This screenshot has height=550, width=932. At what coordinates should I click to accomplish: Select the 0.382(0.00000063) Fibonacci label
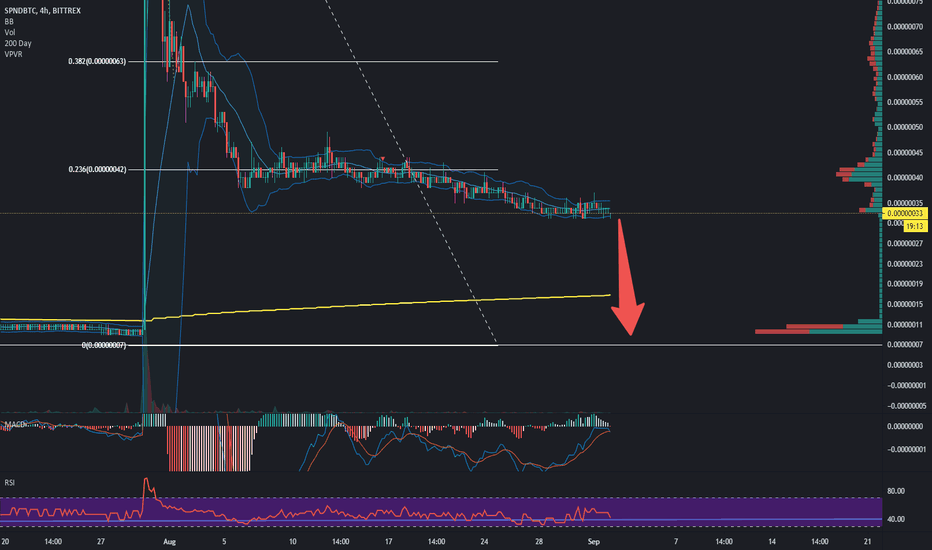coord(97,61)
